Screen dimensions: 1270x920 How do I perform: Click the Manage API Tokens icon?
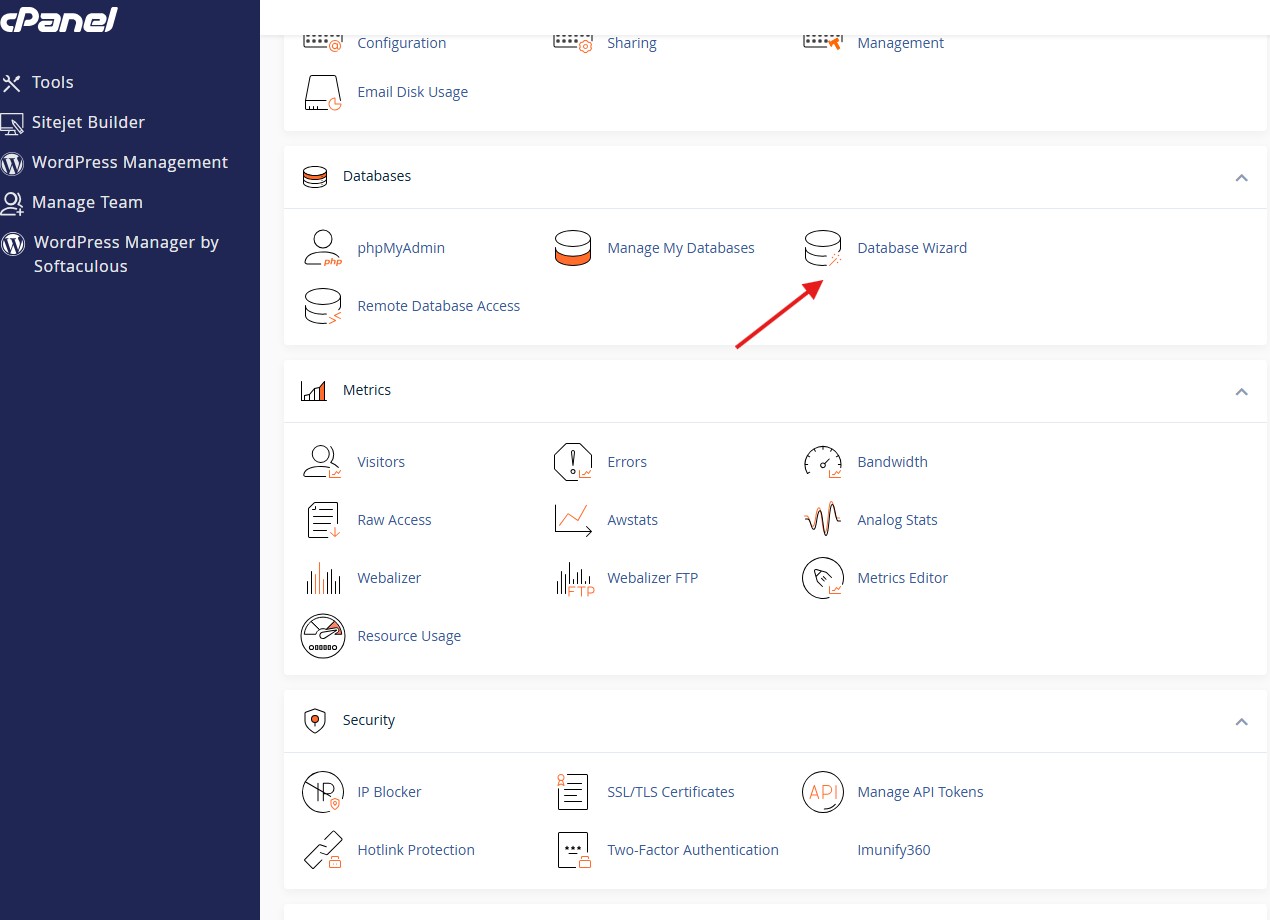point(823,792)
